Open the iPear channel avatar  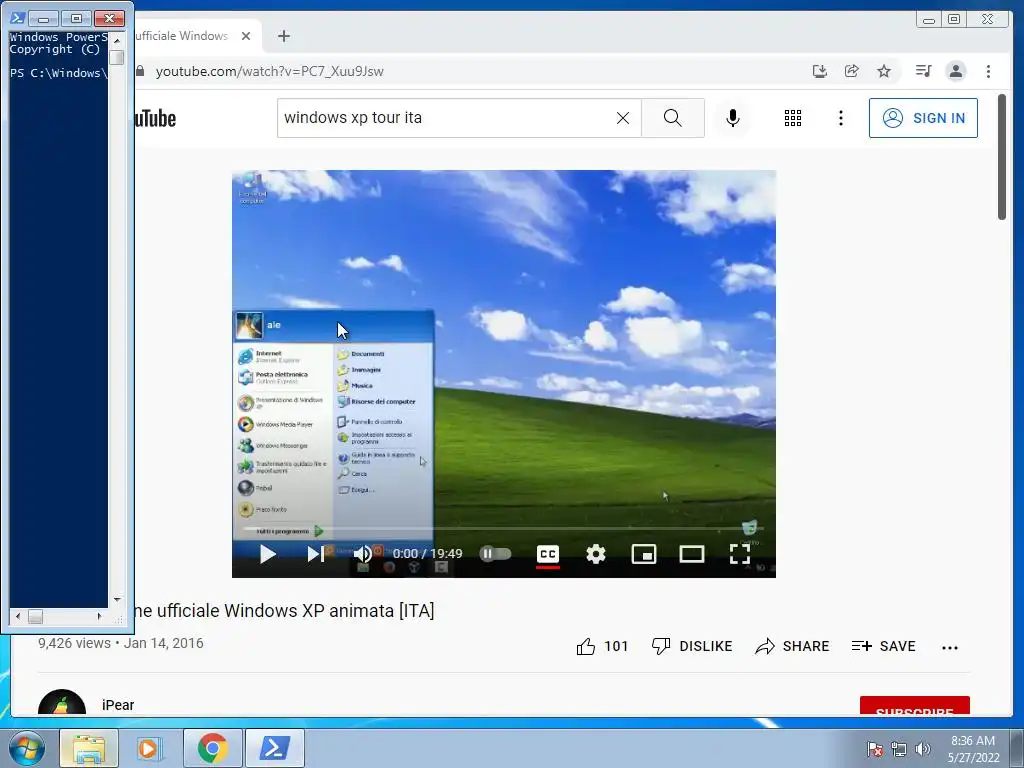[x=62, y=703]
